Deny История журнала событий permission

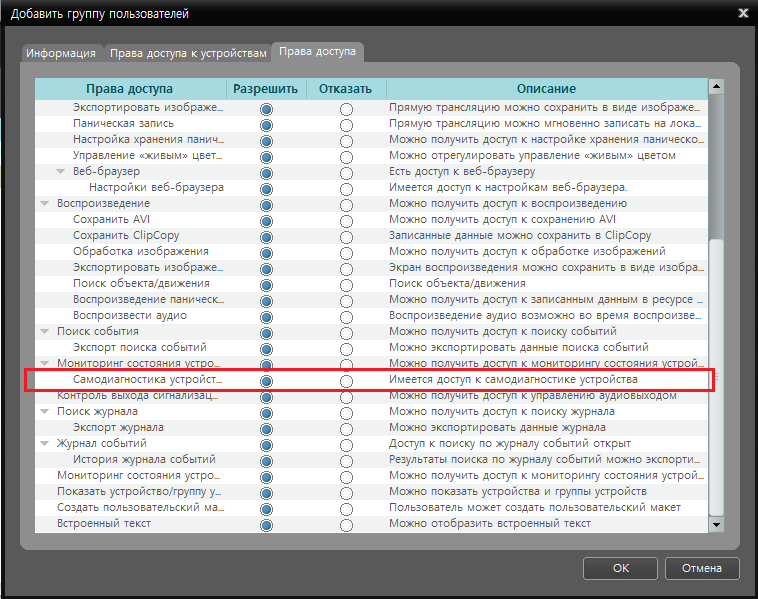(346, 461)
